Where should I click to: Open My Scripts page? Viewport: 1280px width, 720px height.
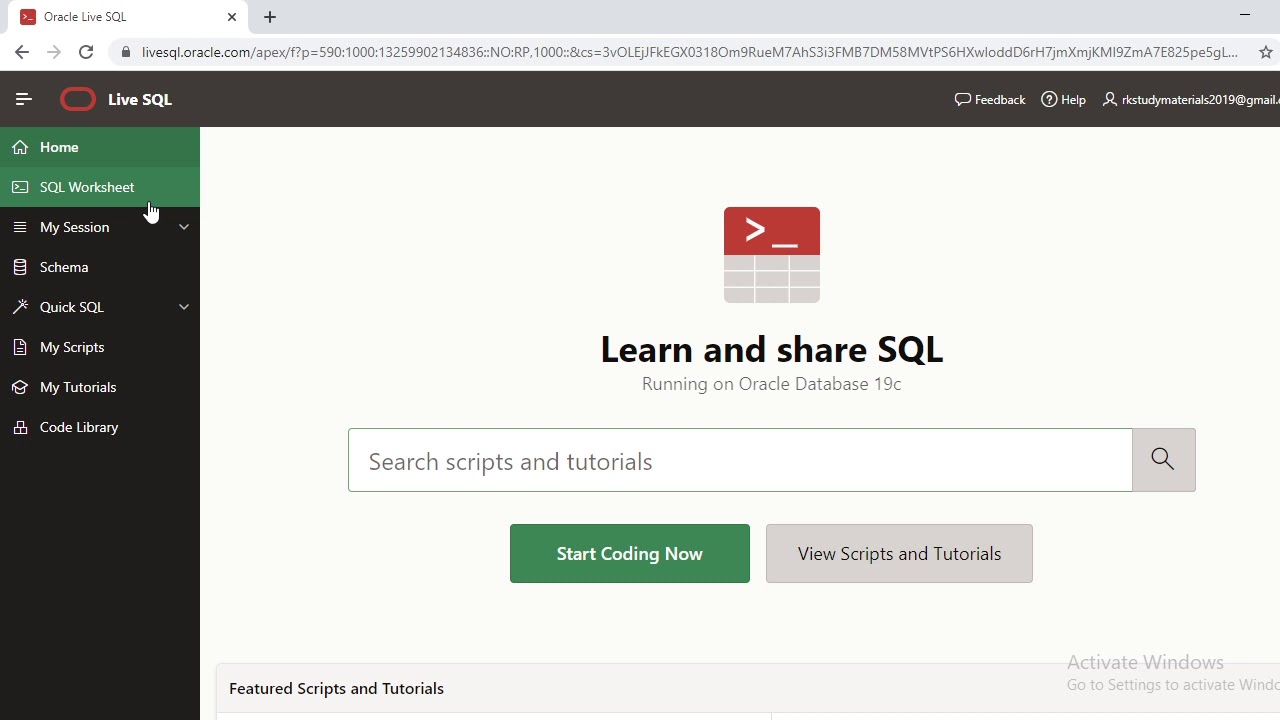click(x=100, y=347)
